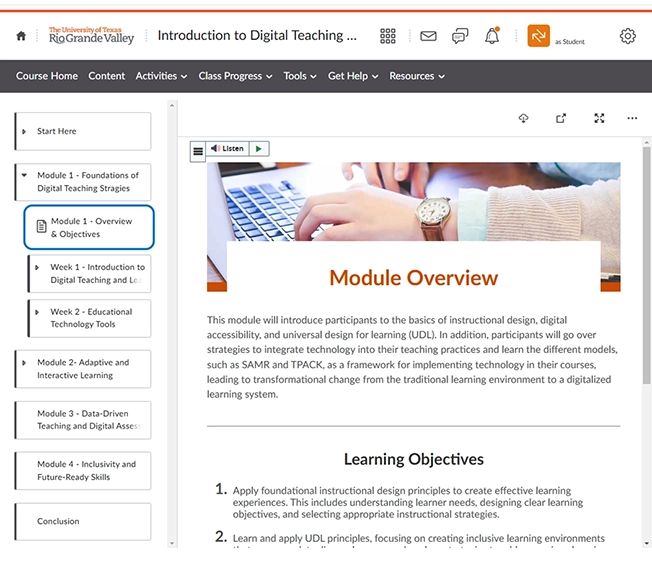Screen dimensions: 652x561
Task: Open the Class Progress dropdown menu
Action: pyautogui.click(x=235, y=76)
